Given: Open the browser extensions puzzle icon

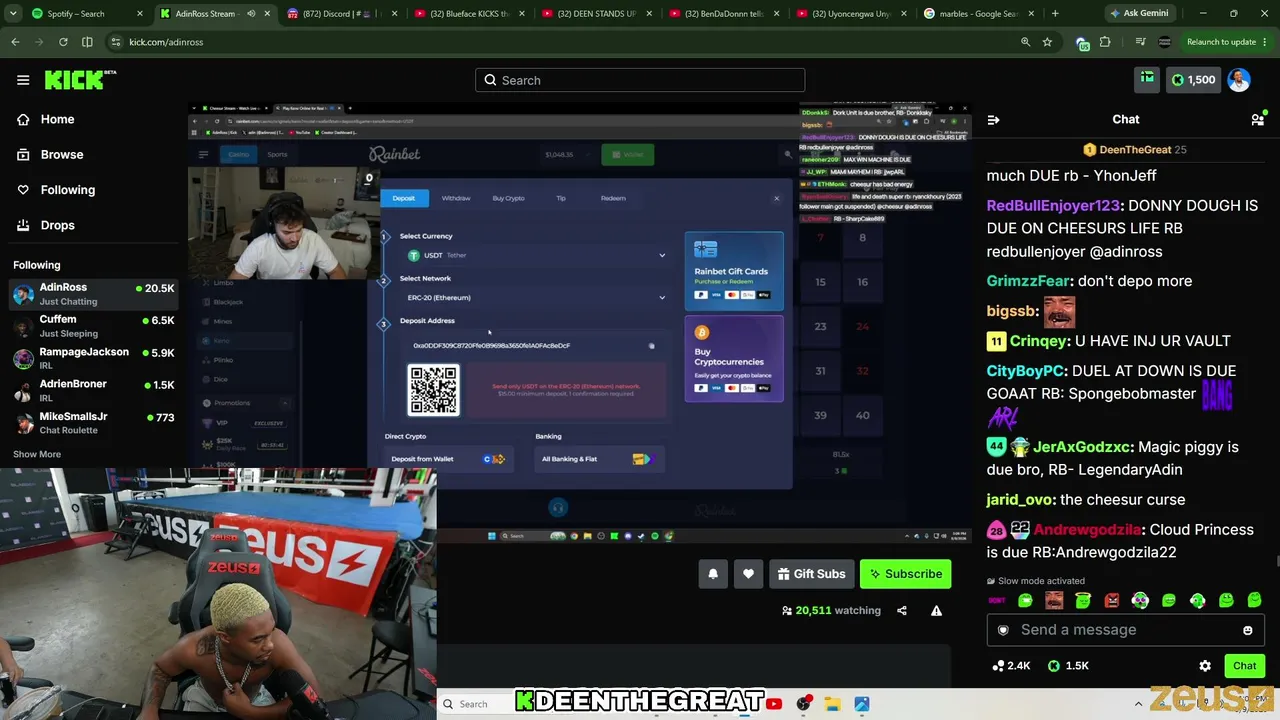Looking at the screenshot, I should click(1105, 42).
